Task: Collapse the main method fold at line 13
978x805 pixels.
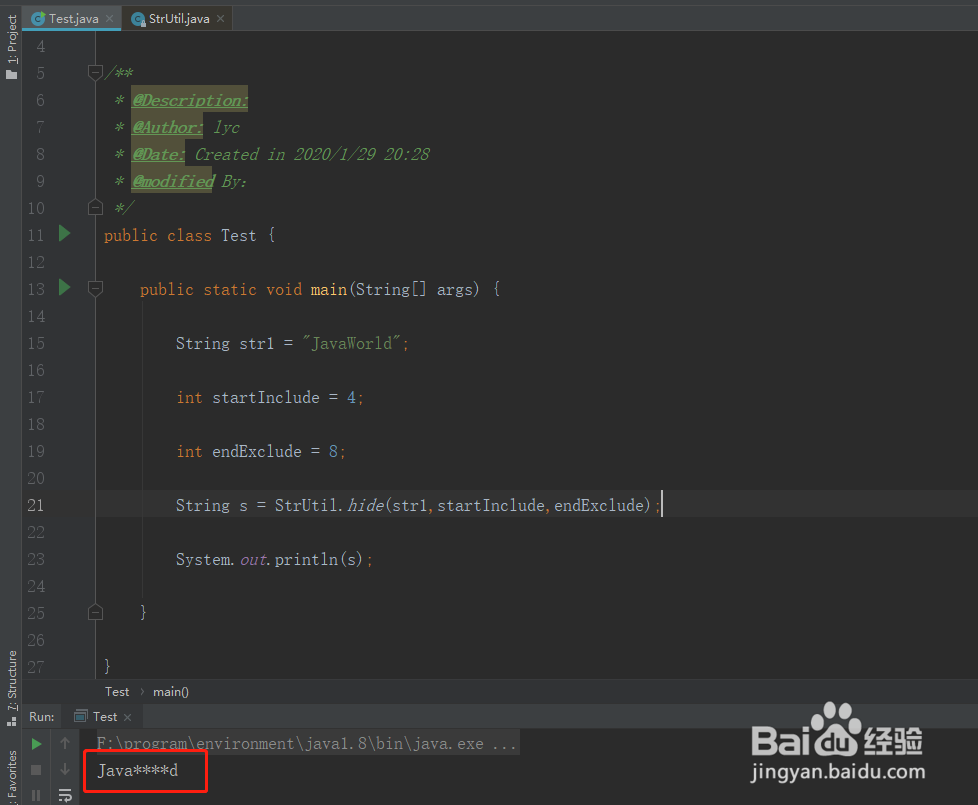Action: coord(95,289)
